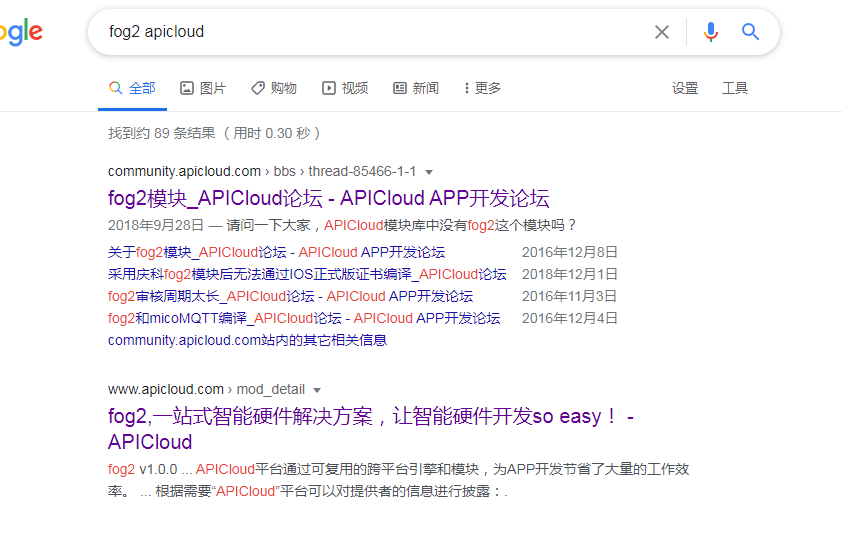This screenshot has width=842, height=534.
Task: Click the date 2016年12月4日
Action: (x=570, y=319)
